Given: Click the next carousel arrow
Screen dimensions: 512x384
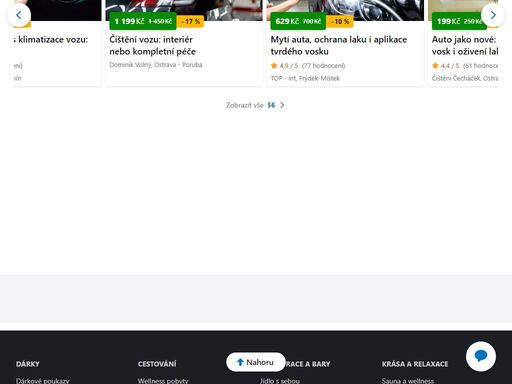Looking at the screenshot, I should [x=493, y=15].
